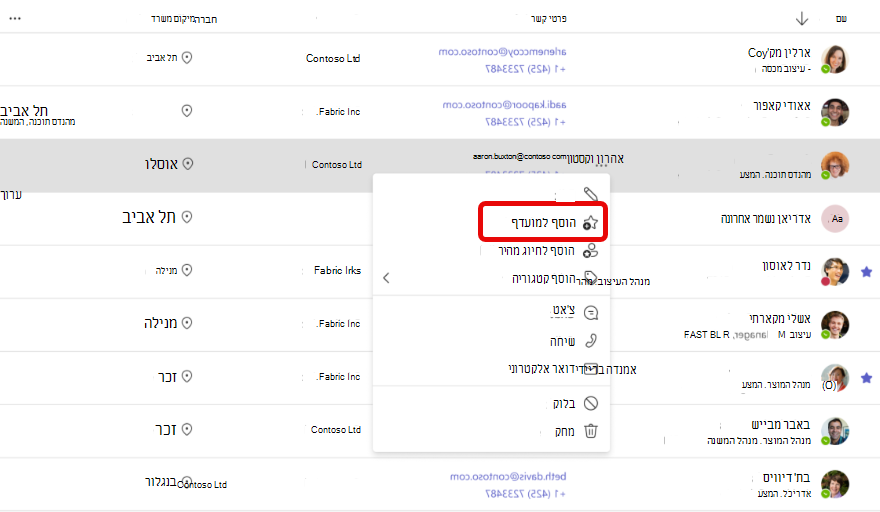Screen dimensions: 880x512
Task: Open the ahernamccoy@contoso.com email link
Action: (x=502, y=52)
